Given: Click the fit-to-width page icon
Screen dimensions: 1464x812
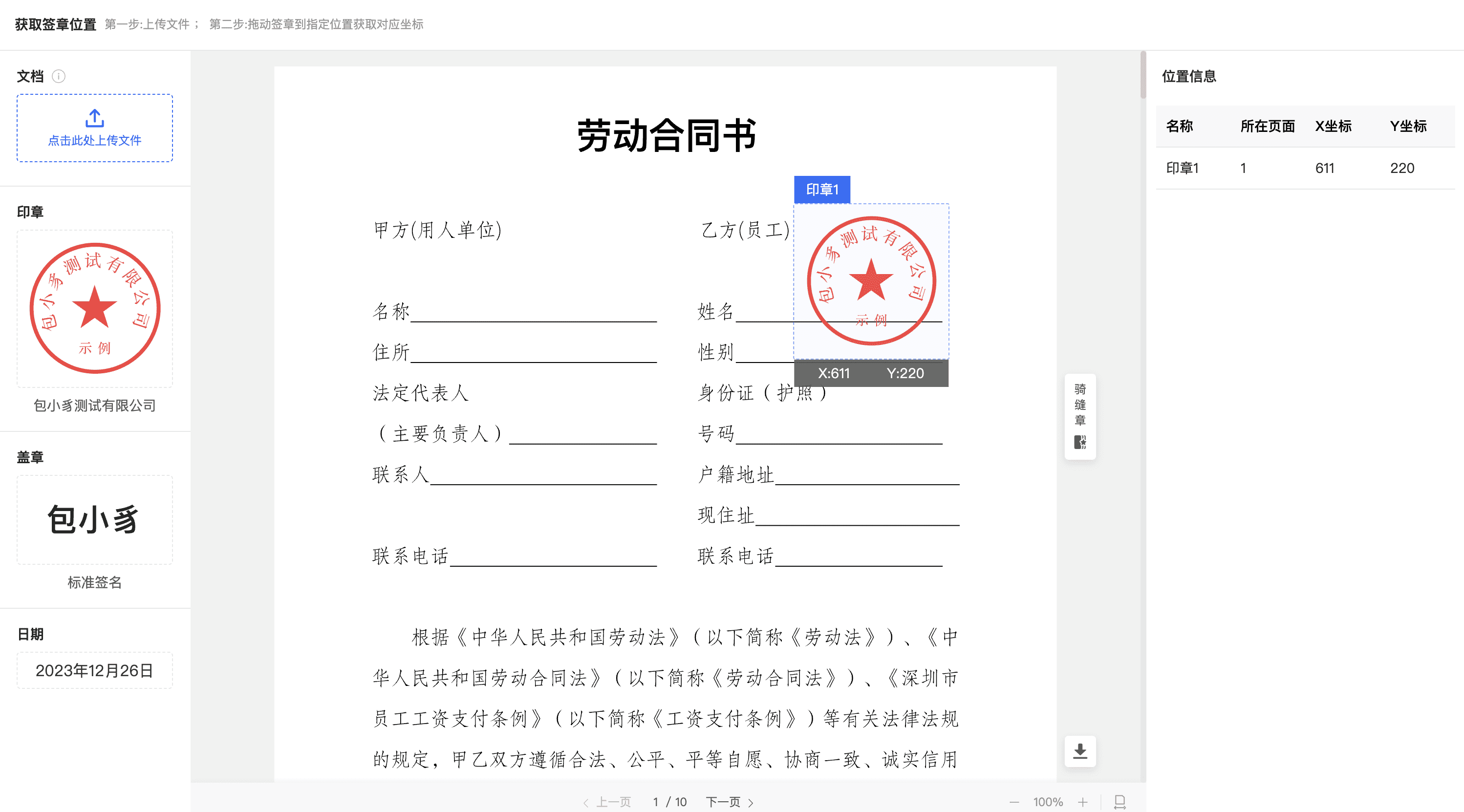Looking at the screenshot, I should pos(1120,802).
